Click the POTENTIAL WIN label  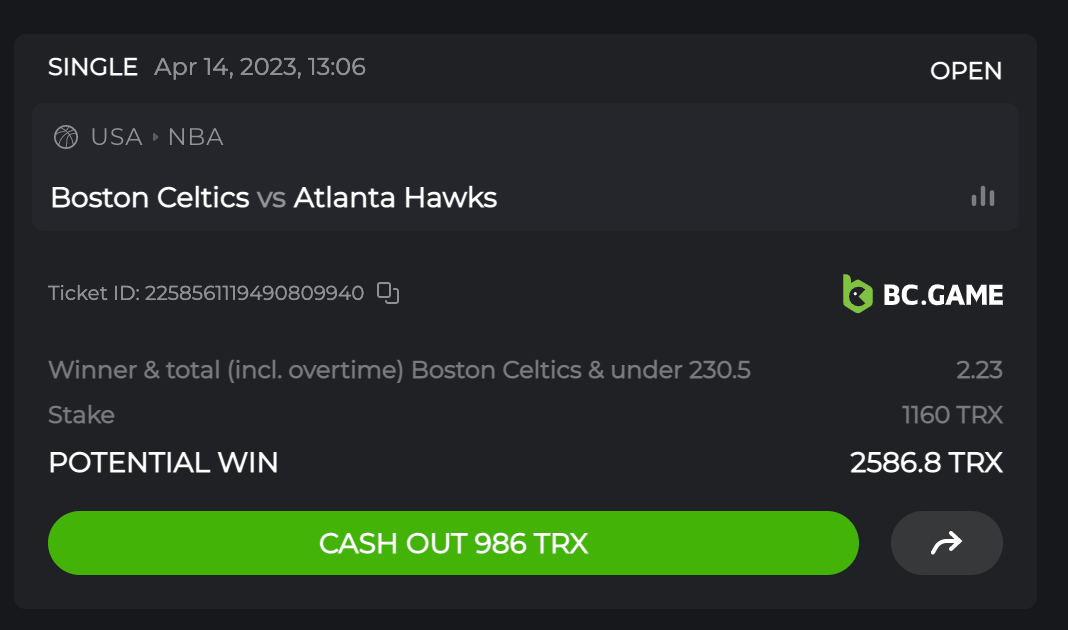coord(163,463)
